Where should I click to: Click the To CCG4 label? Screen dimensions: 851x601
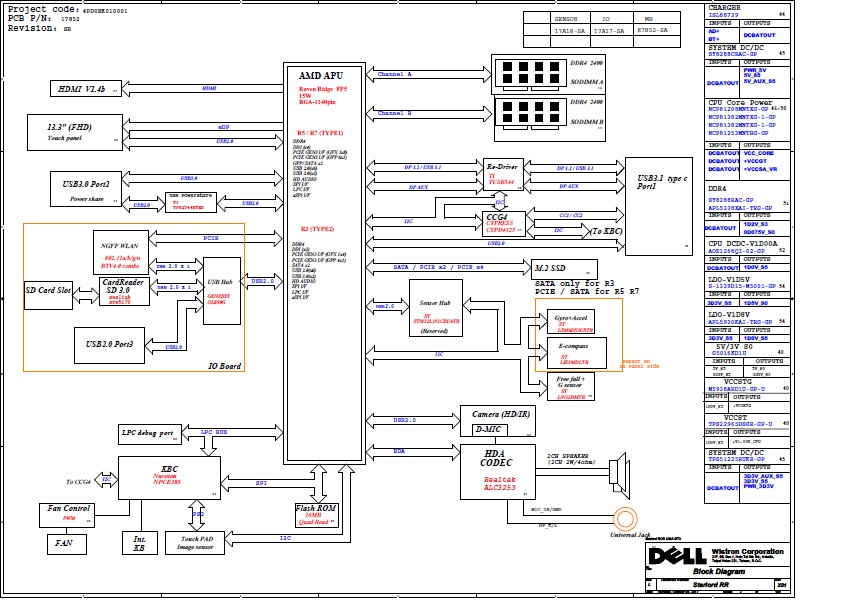point(78,482)
